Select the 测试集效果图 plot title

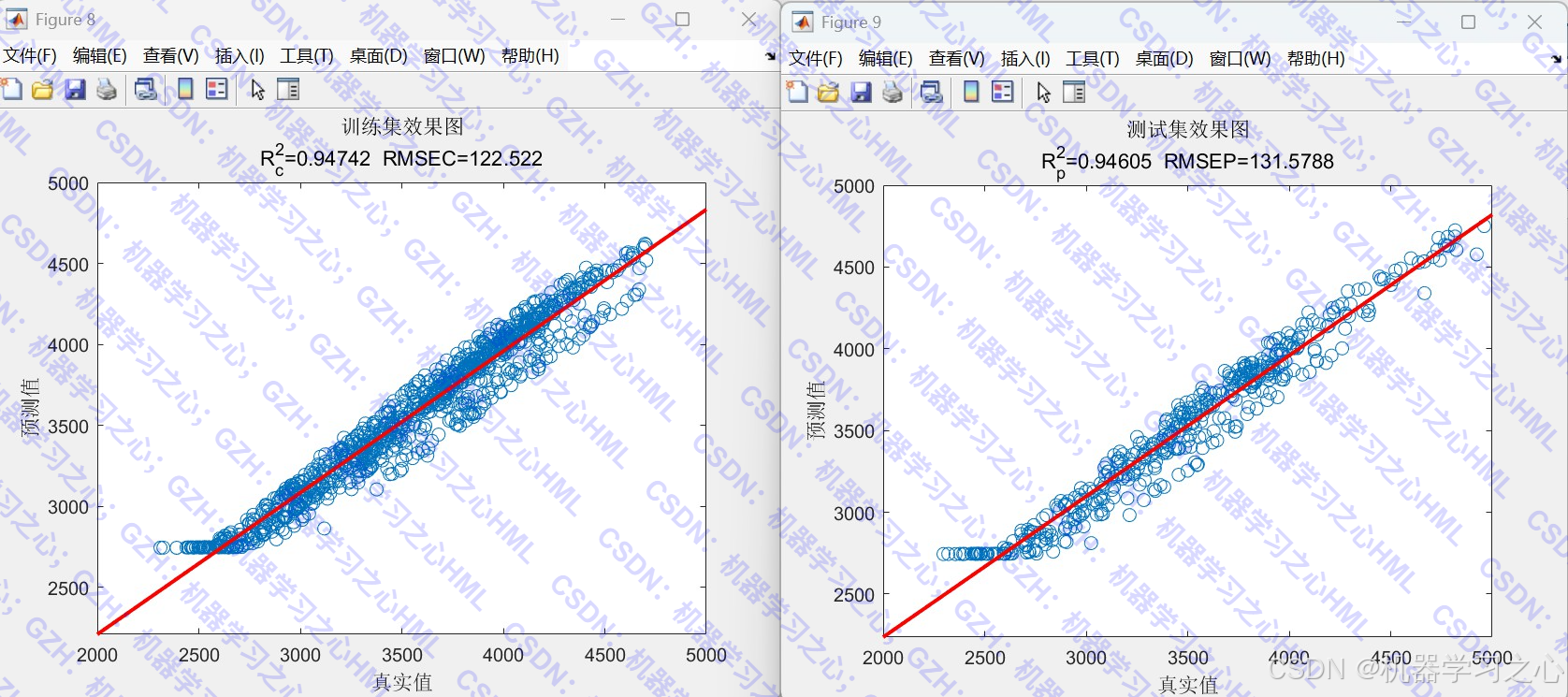click(x=1188, y=129)
